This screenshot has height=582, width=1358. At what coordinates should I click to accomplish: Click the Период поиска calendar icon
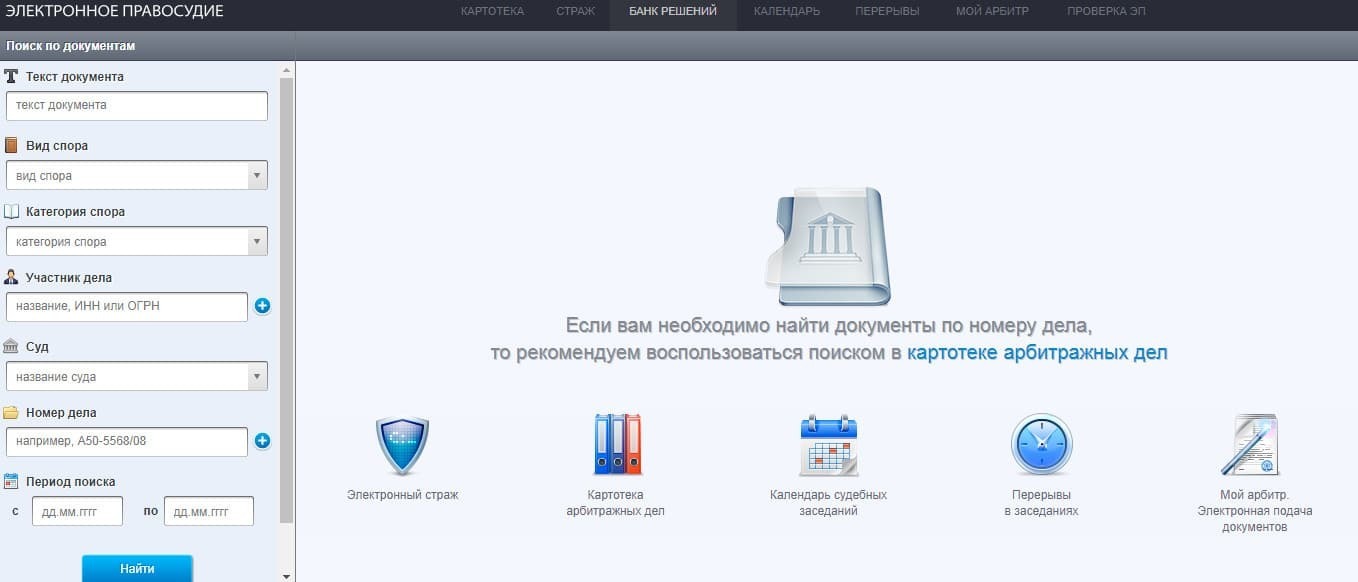[x=12, y=481]
